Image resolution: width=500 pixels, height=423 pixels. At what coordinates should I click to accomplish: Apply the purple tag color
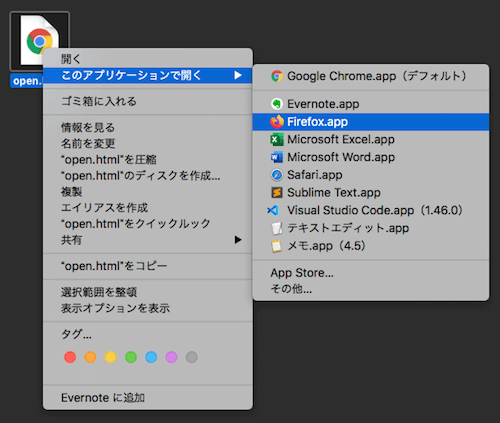click(171, 357)
